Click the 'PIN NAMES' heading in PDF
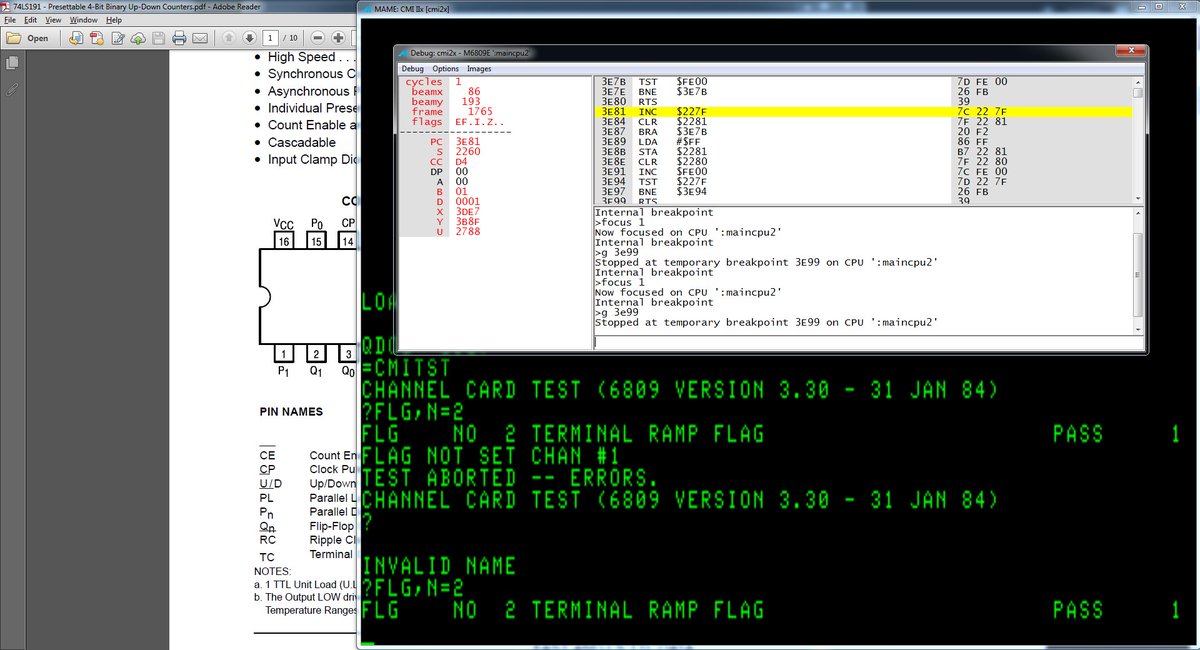 coord(292,411)
